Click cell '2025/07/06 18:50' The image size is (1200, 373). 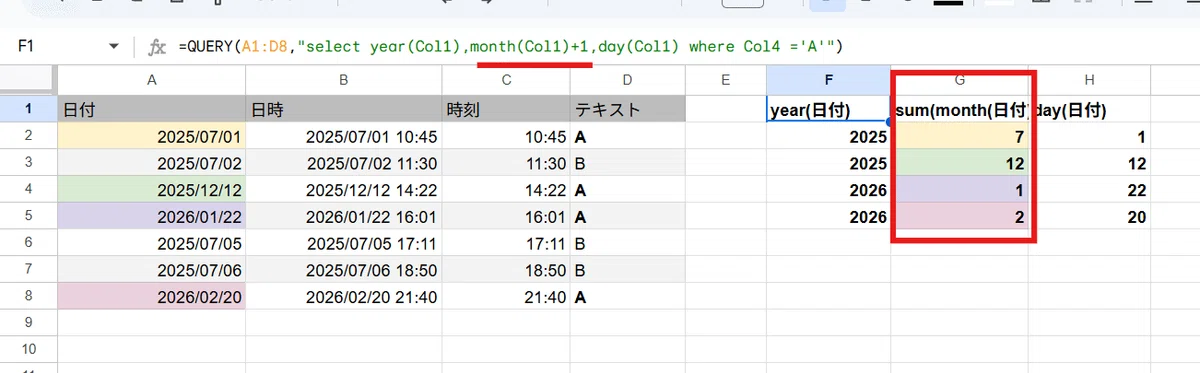[x=343, y=270]
